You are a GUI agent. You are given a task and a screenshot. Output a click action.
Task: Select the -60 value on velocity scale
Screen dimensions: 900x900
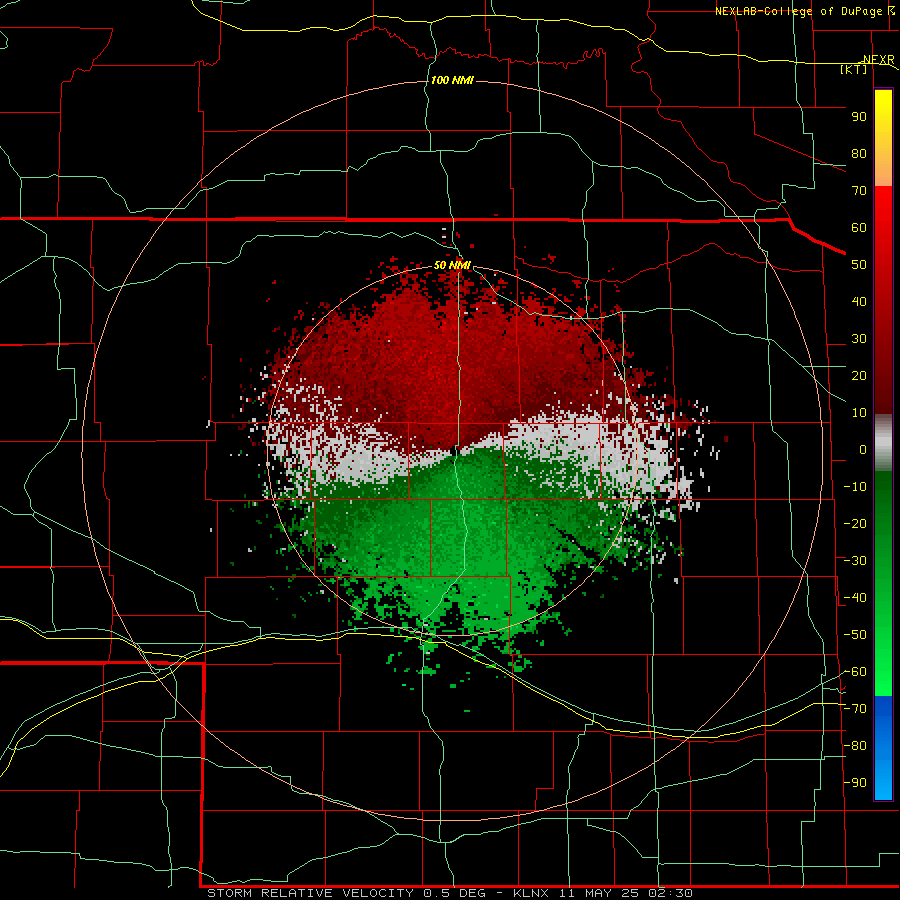pos(855,672)
